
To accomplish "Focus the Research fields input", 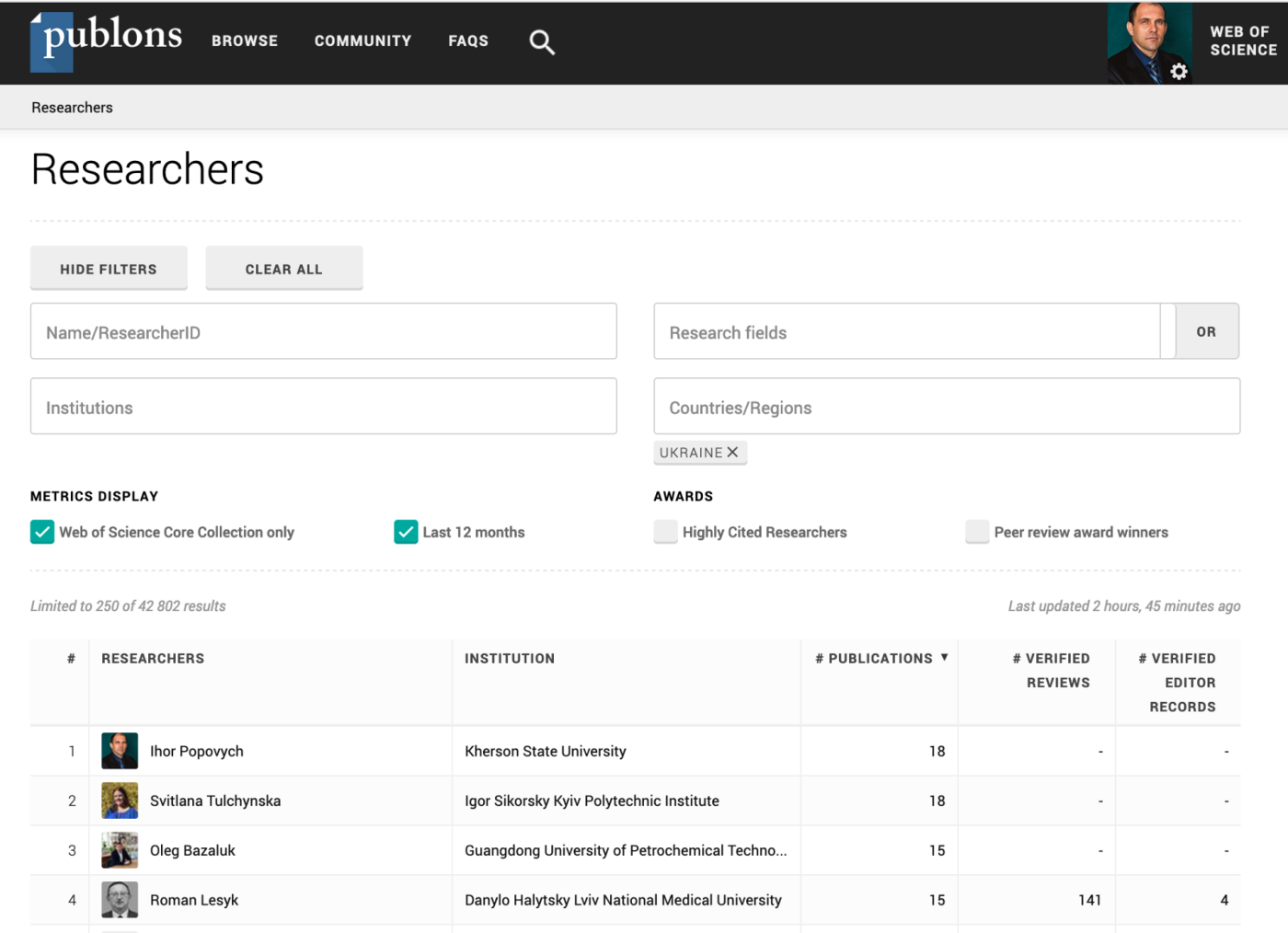I will pyautogui.click(x=907, y=331).
